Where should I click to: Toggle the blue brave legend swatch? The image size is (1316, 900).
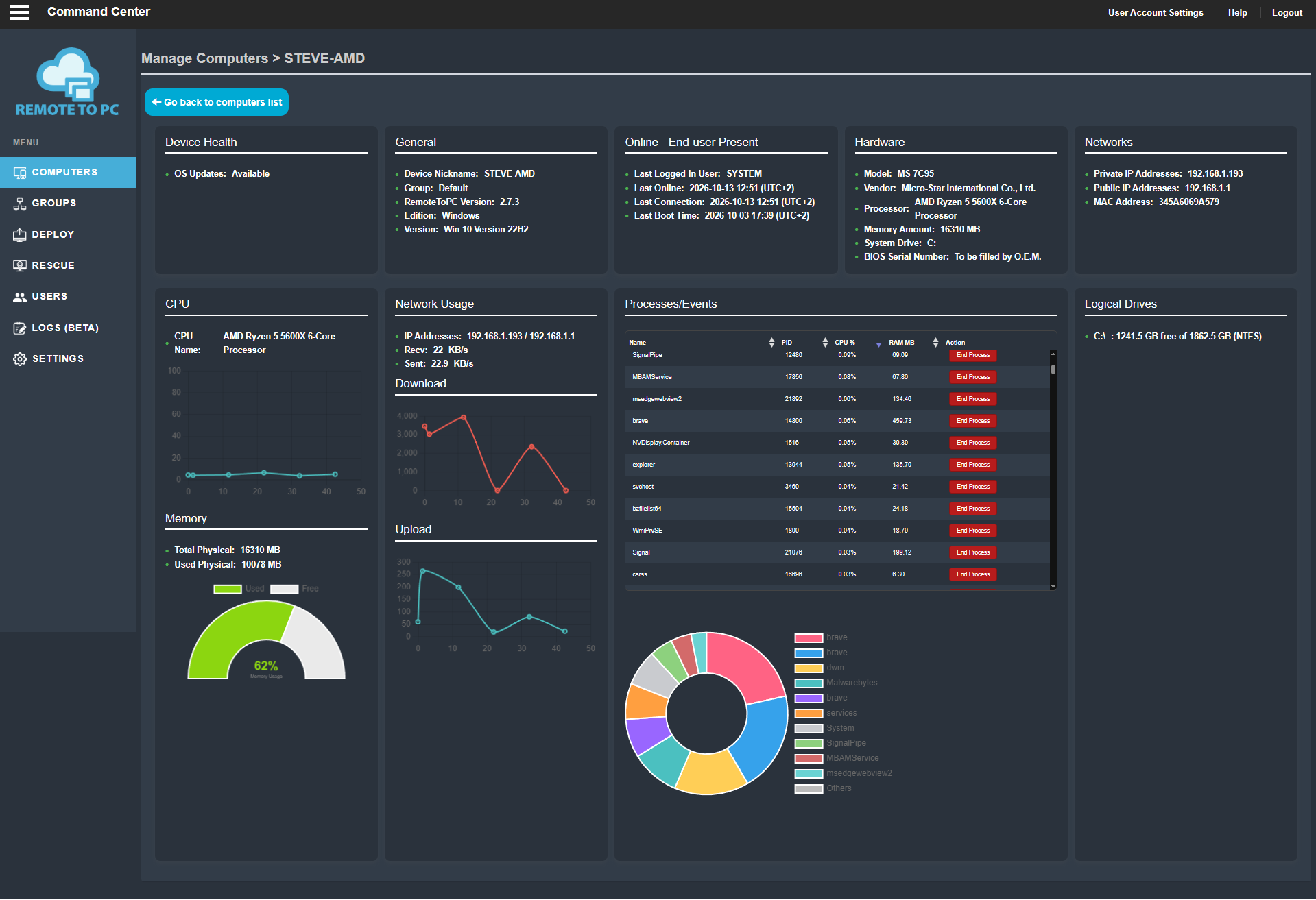[809, 653]
